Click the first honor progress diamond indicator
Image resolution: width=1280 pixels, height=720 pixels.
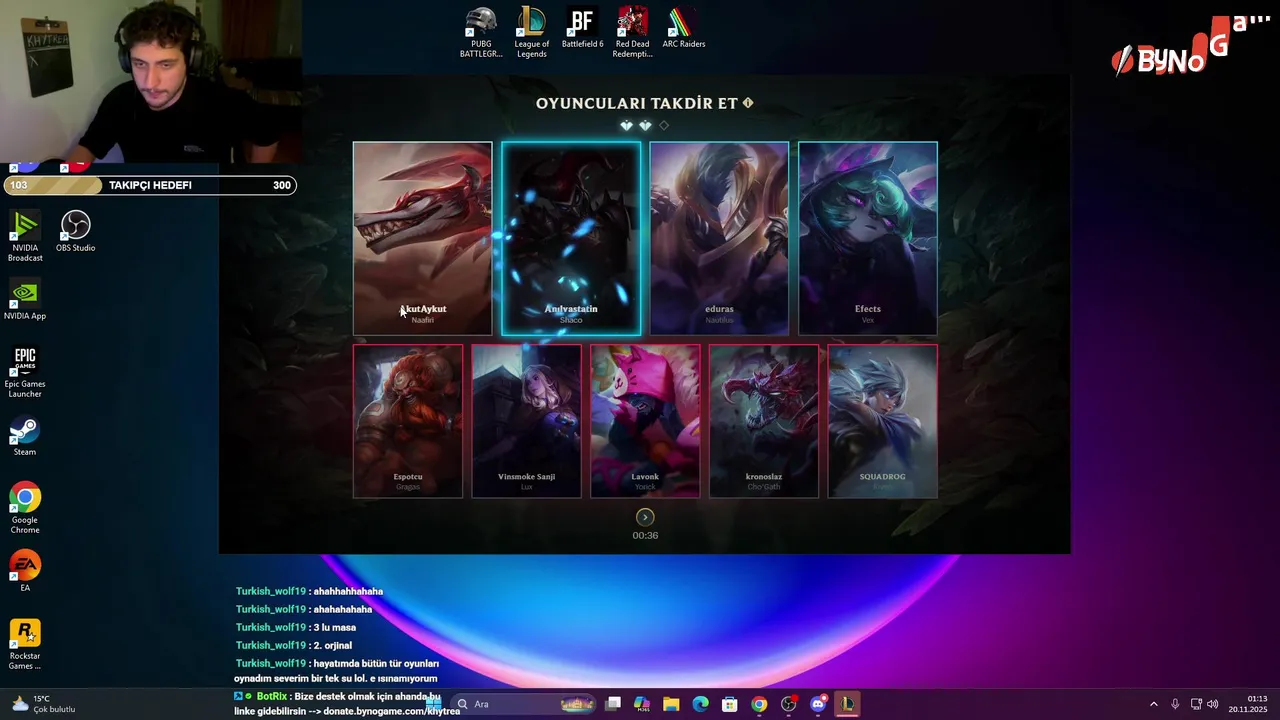(x=626, y=125)
